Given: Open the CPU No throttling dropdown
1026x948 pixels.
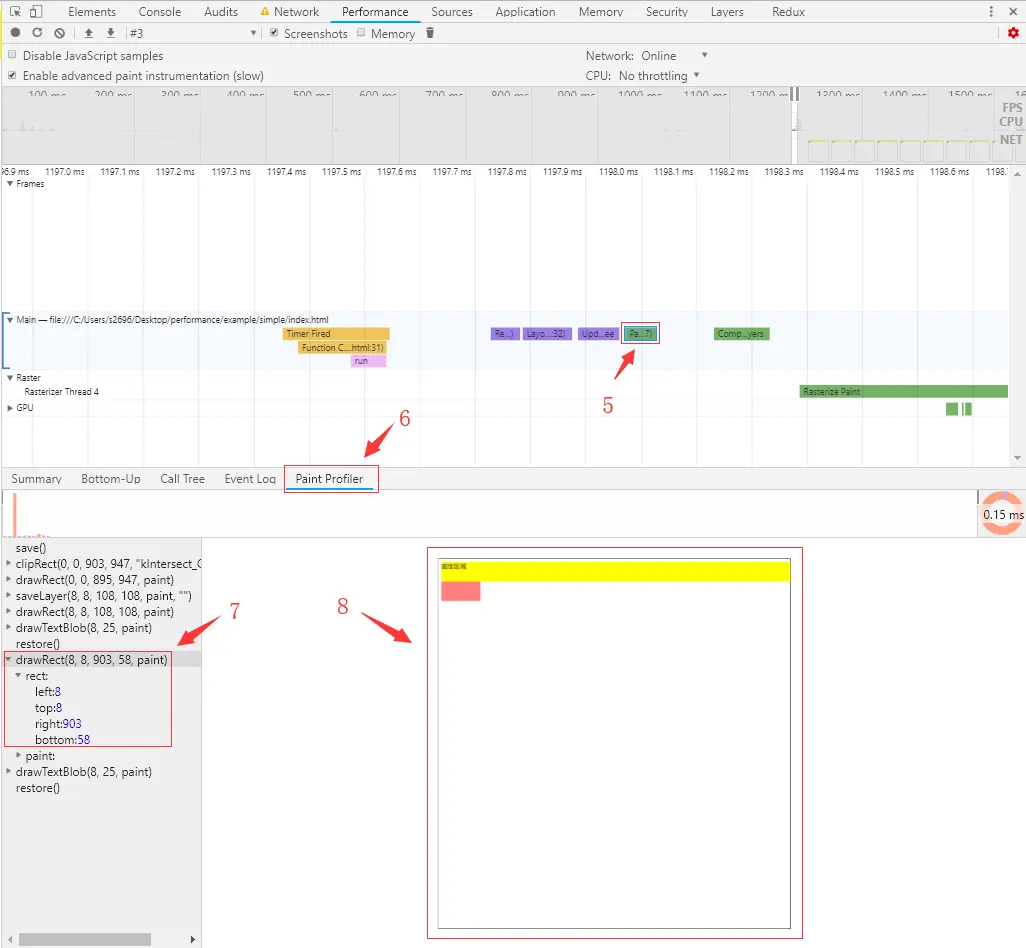Looking at the screenshot, I should (659, 76).
